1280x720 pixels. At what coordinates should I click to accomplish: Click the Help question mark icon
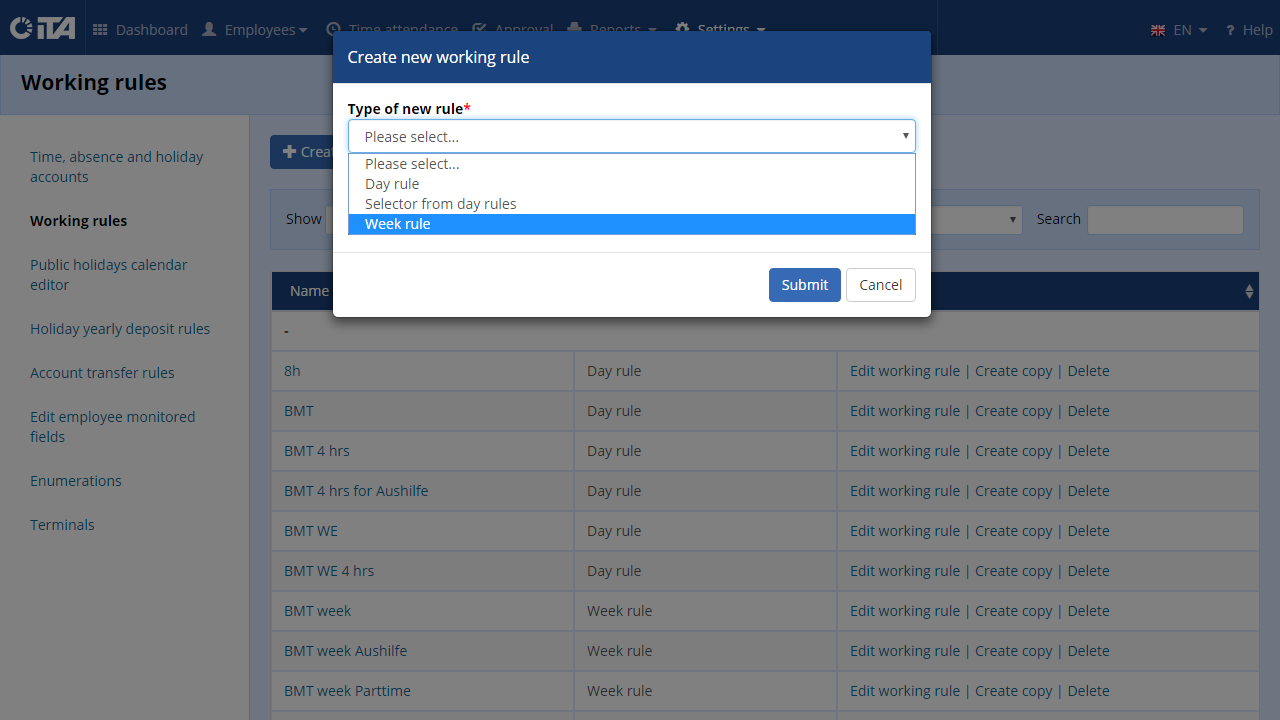(x=1230, y=31)
